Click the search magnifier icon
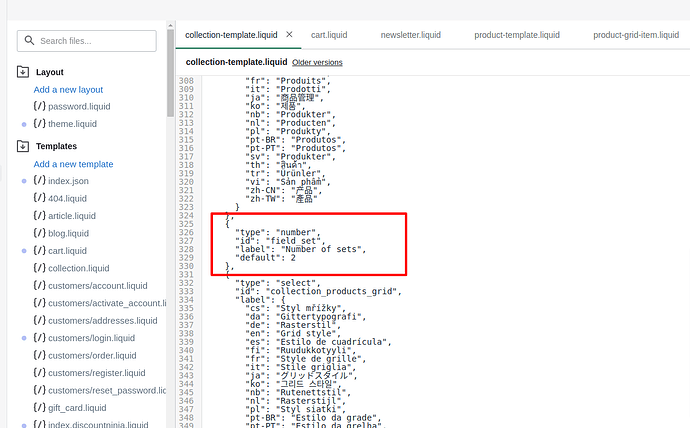The width and height of the screenshot is (690, 428). [29, 40]
